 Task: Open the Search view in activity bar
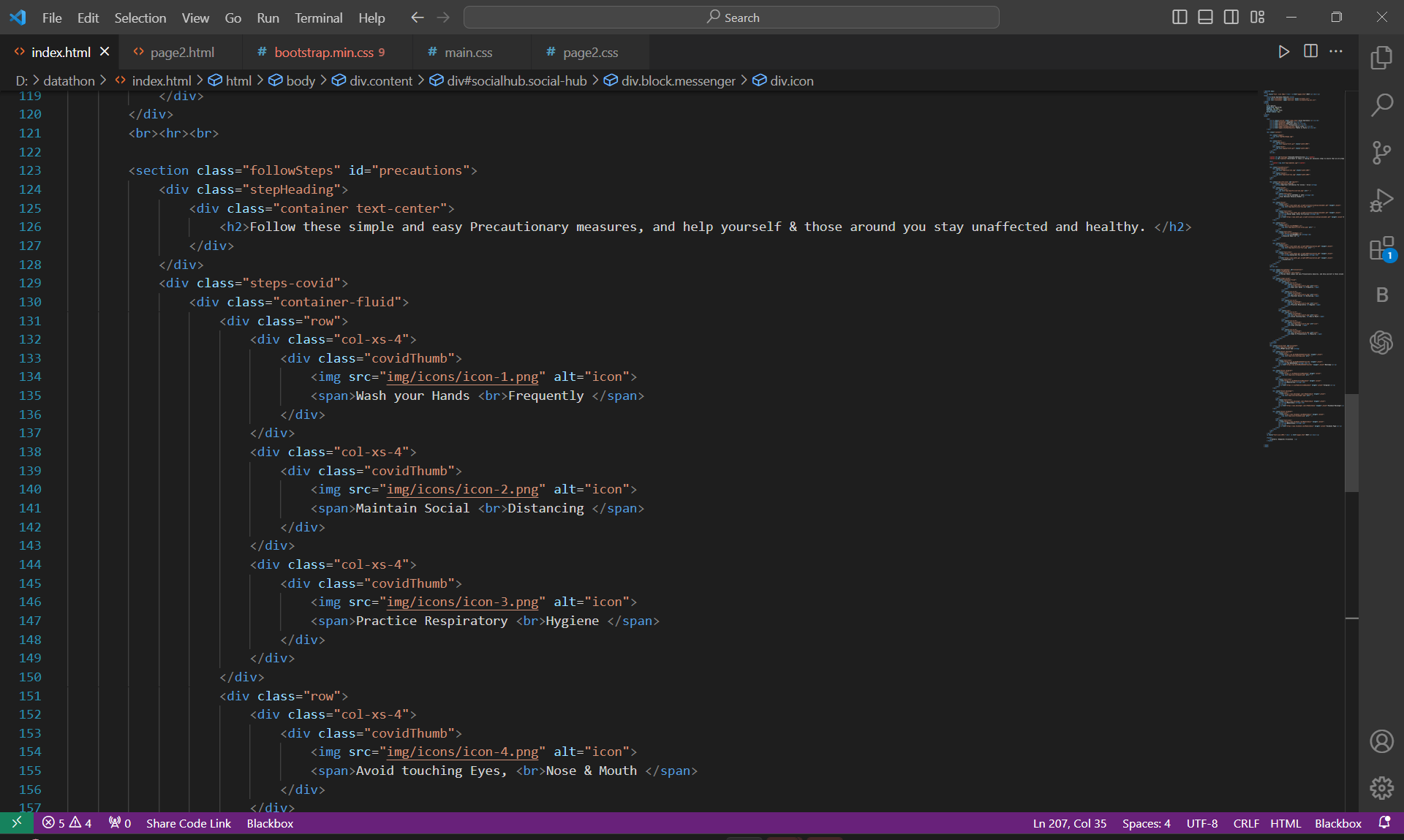[x=1381, y=105]
